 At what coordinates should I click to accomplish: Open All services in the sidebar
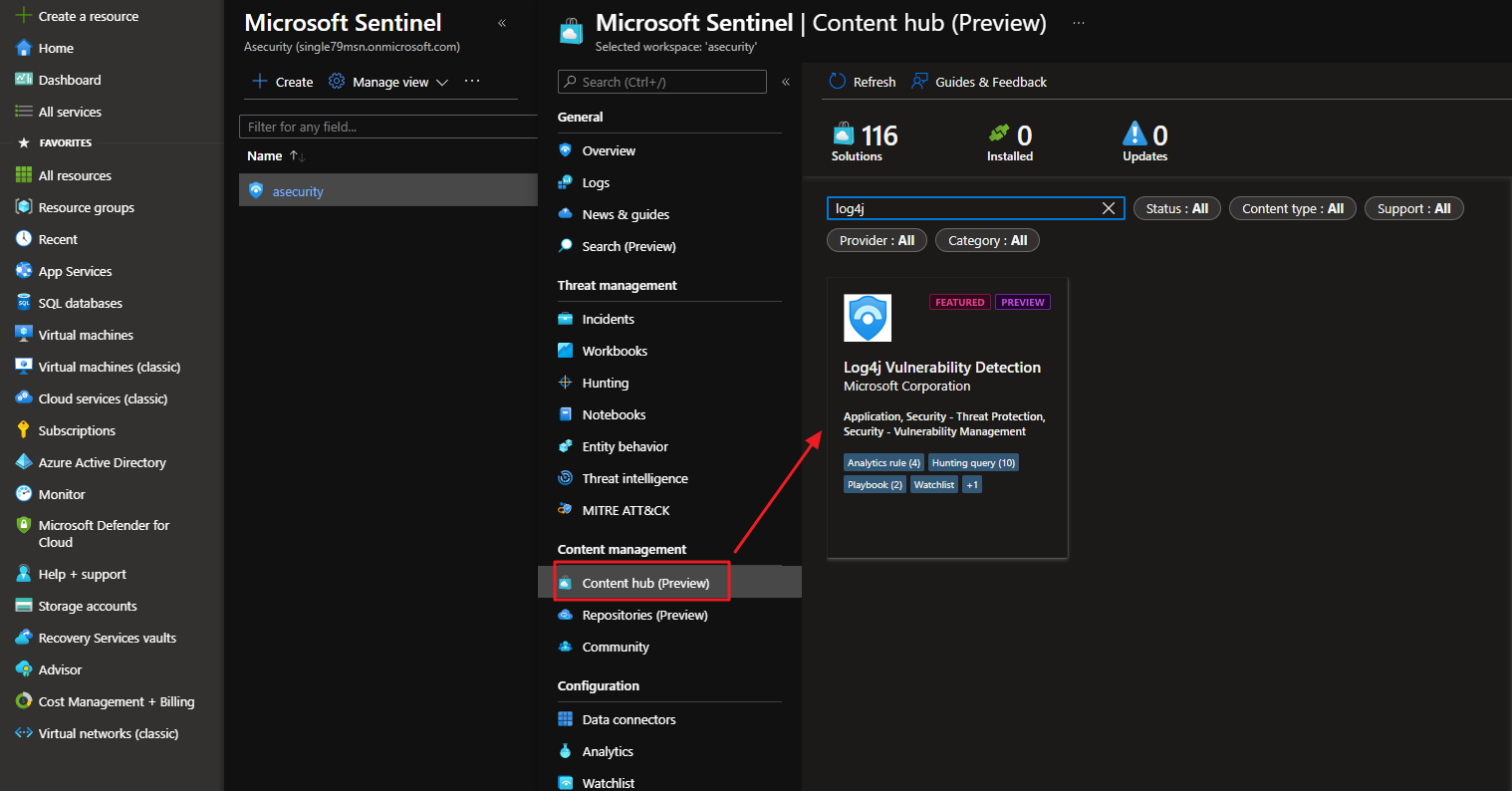[x=70, y=112]
